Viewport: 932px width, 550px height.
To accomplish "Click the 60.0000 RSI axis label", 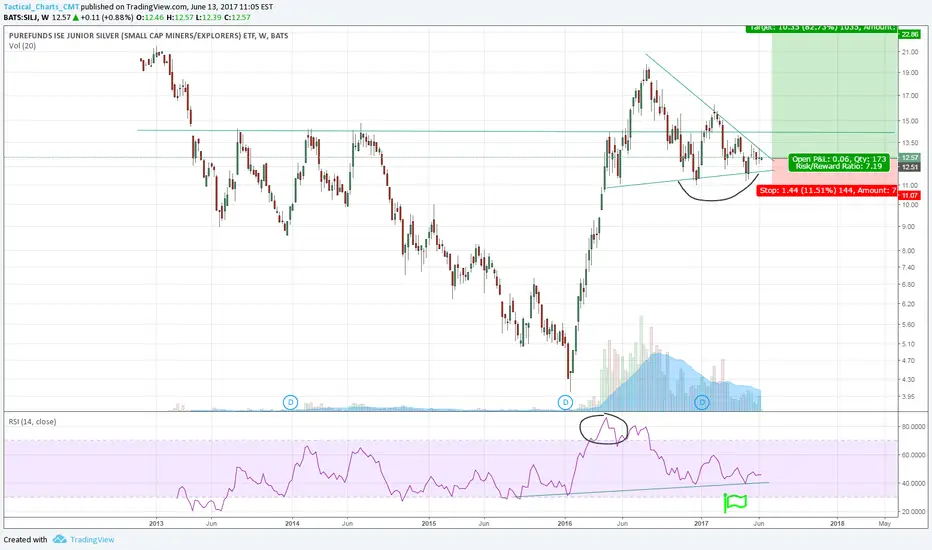I will 912,455.
